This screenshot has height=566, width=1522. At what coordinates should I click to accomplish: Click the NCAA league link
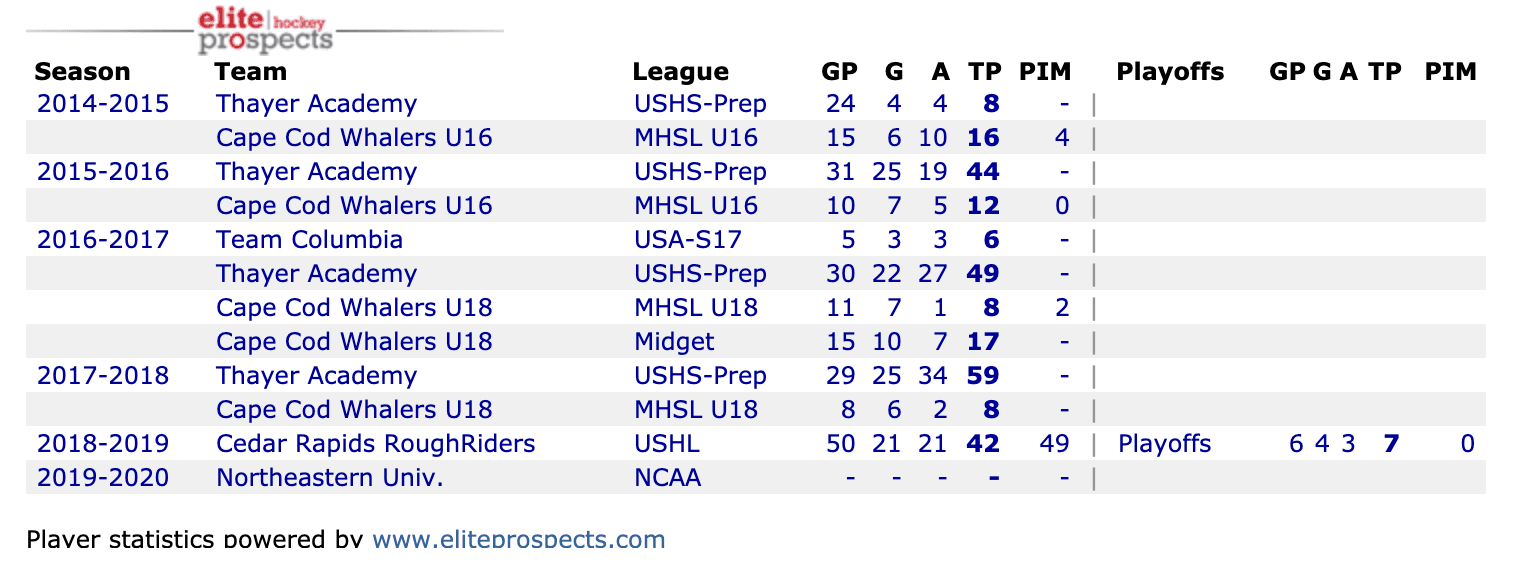[x=667, y=478]
